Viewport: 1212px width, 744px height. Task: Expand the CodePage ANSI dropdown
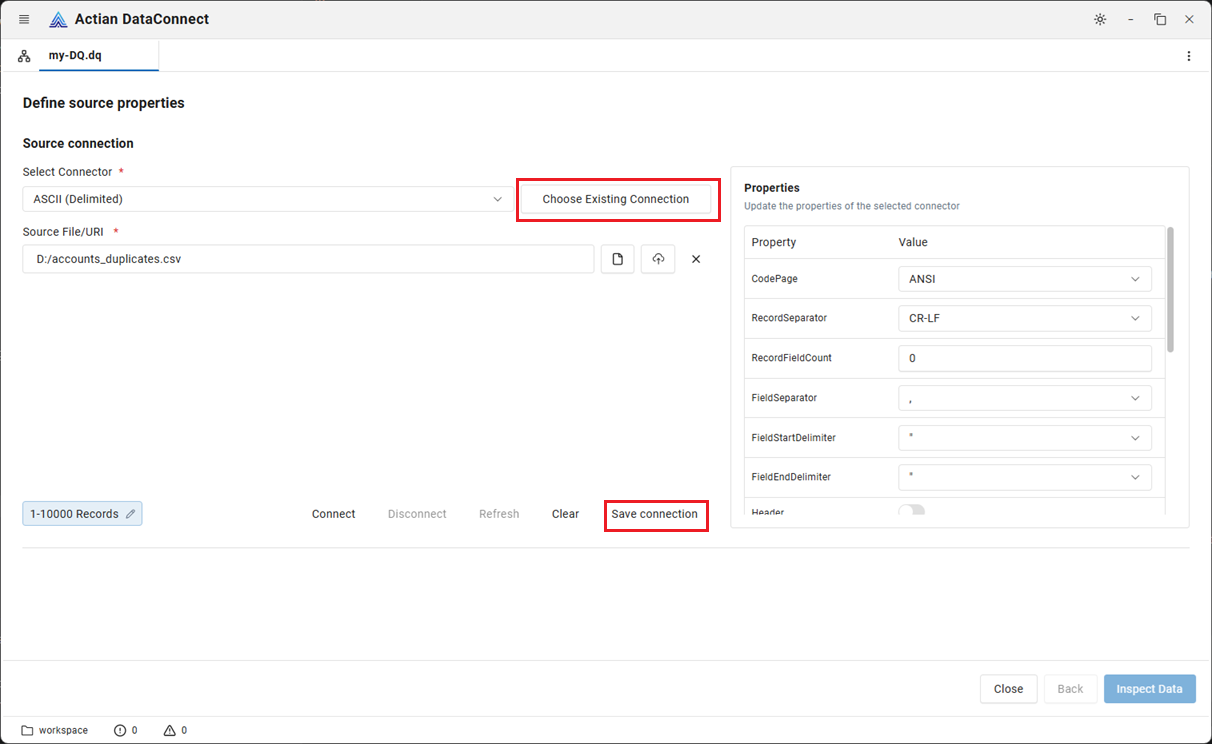click(1025, 279)
